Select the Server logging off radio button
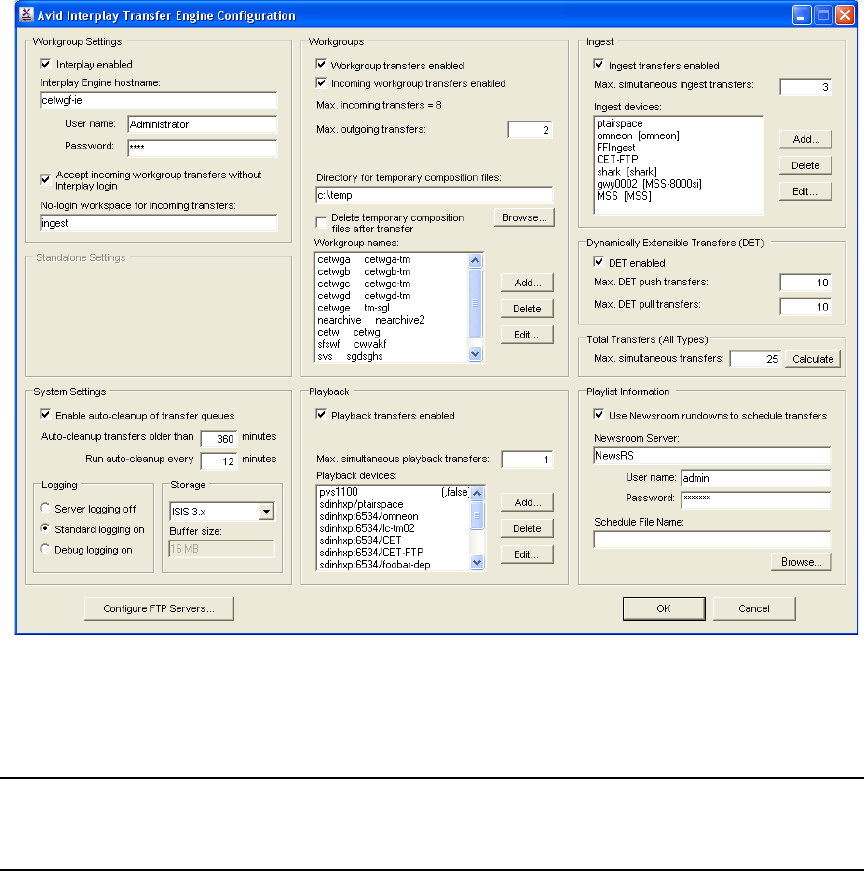The height and width of the screenshot is (871, 864). pos(46,508)
